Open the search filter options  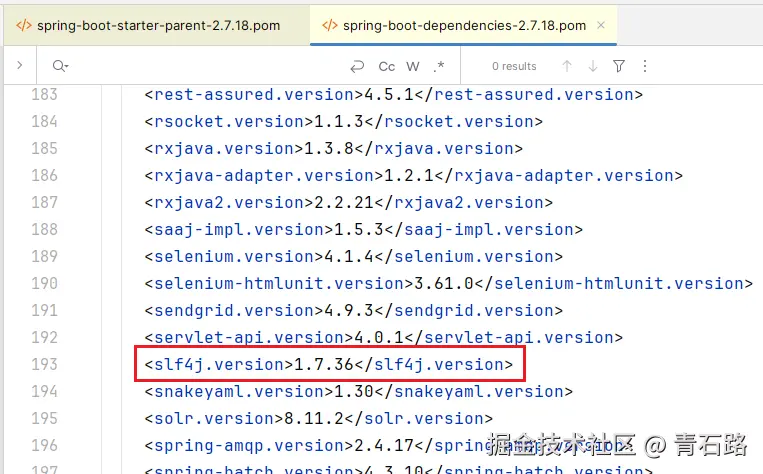619,66
